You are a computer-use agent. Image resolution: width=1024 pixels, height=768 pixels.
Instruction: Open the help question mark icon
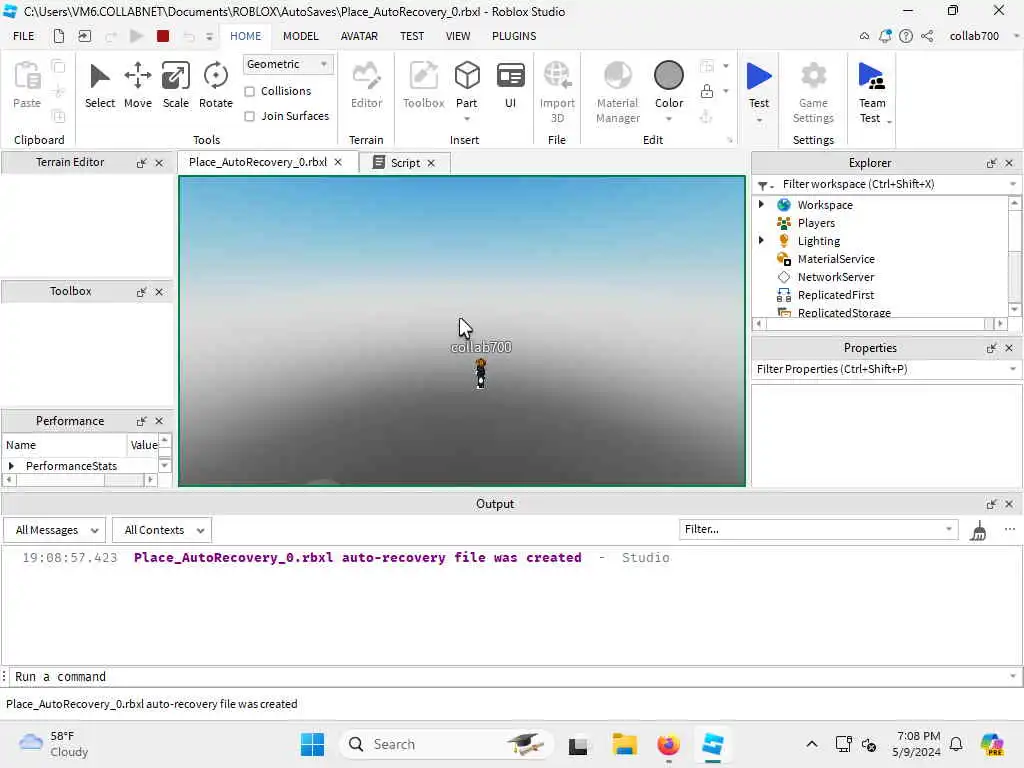pos(906,36)
